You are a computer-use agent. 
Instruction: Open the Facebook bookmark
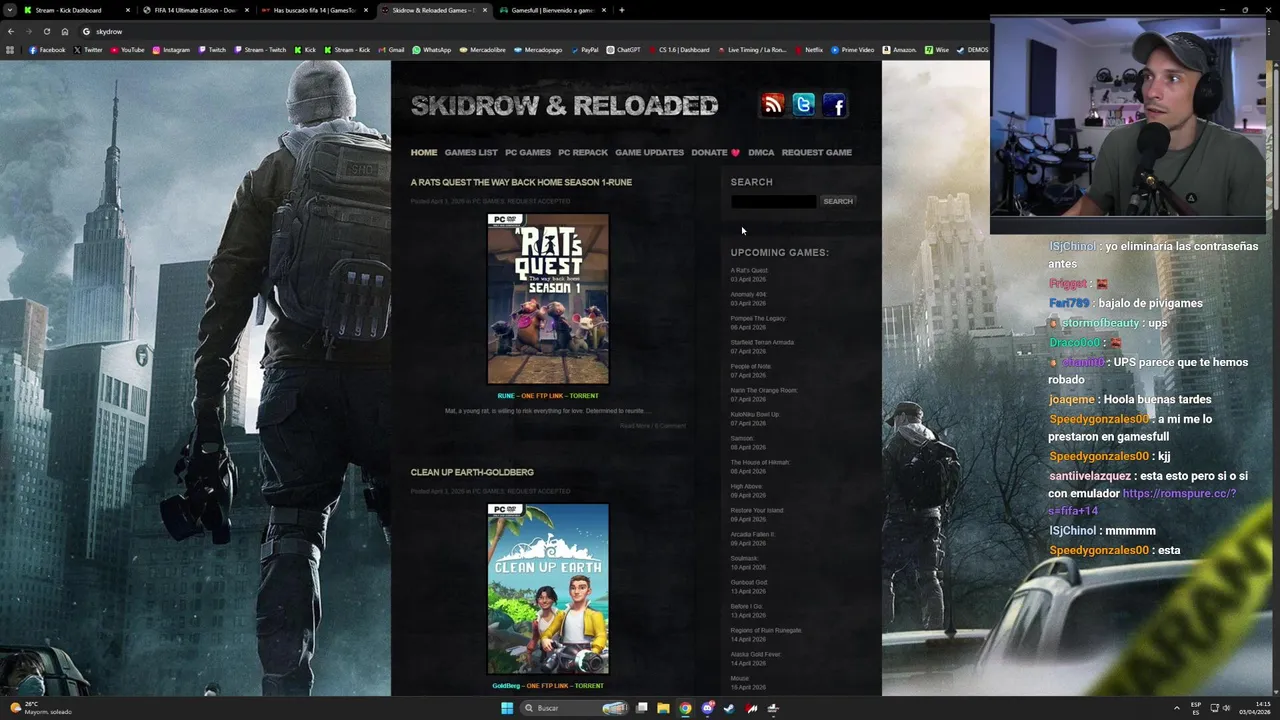[x=47, y=50]
